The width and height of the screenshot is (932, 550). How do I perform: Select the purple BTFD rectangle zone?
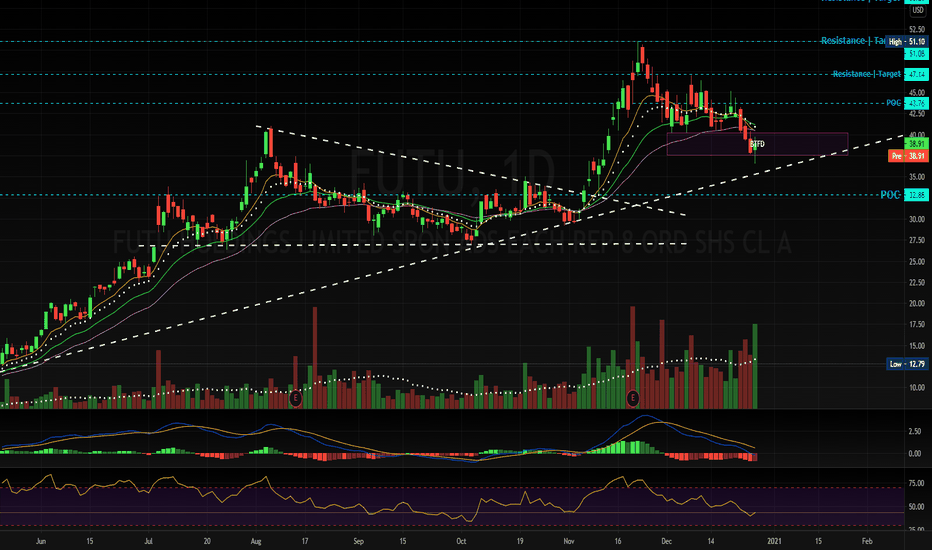pyautogui.click(x=757, y=144)
